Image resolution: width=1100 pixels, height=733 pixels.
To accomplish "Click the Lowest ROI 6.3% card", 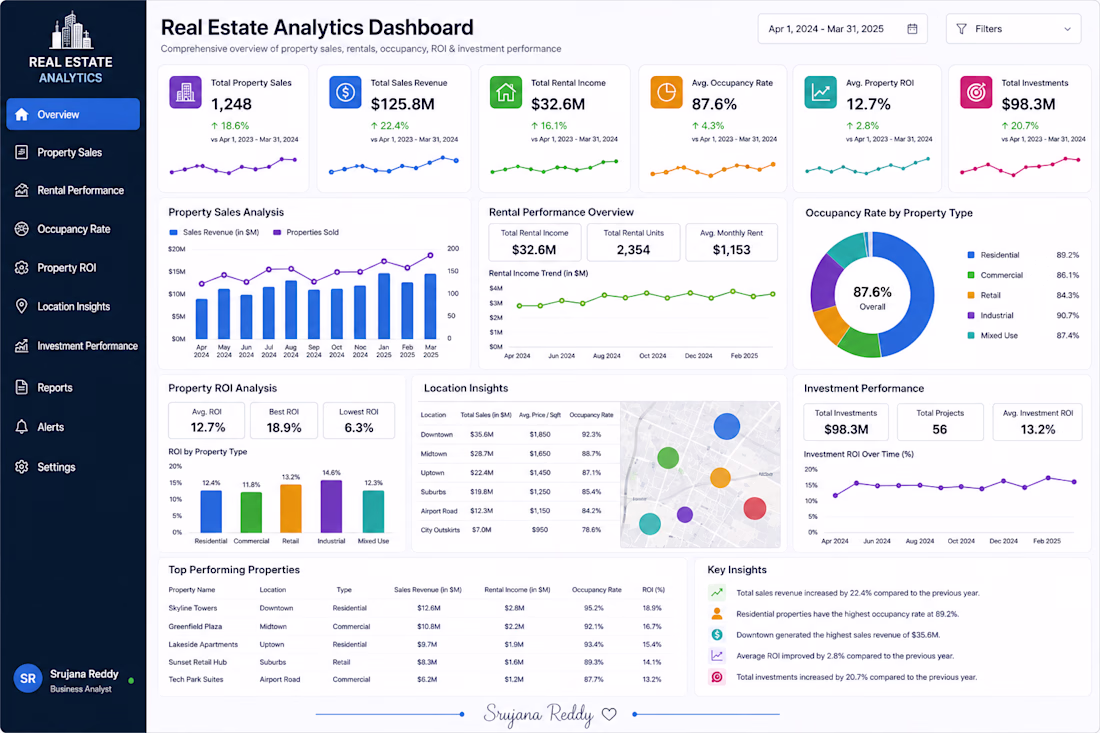I will [x=358, y=420].
